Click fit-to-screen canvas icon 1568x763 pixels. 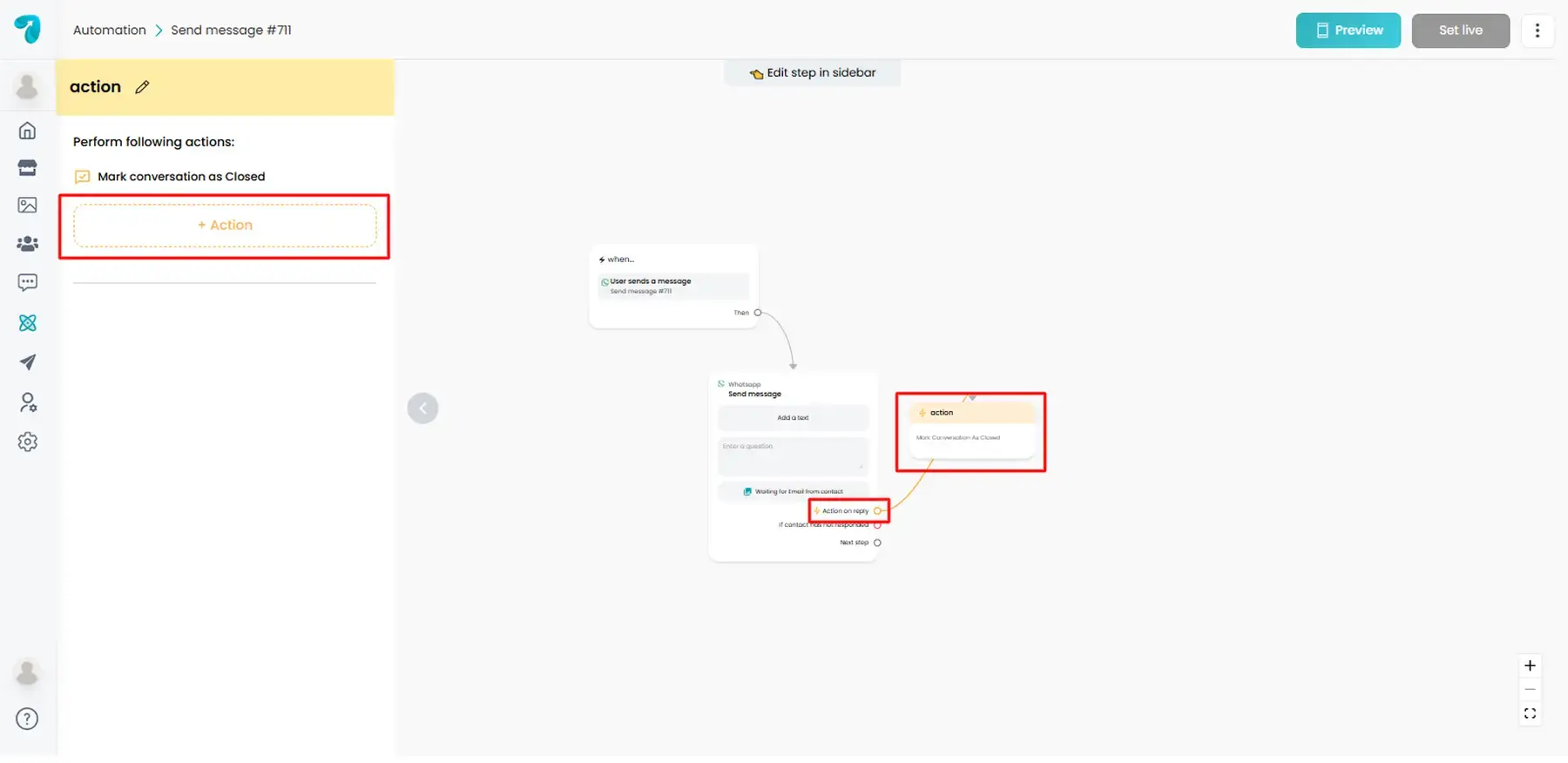point(1530,714)
